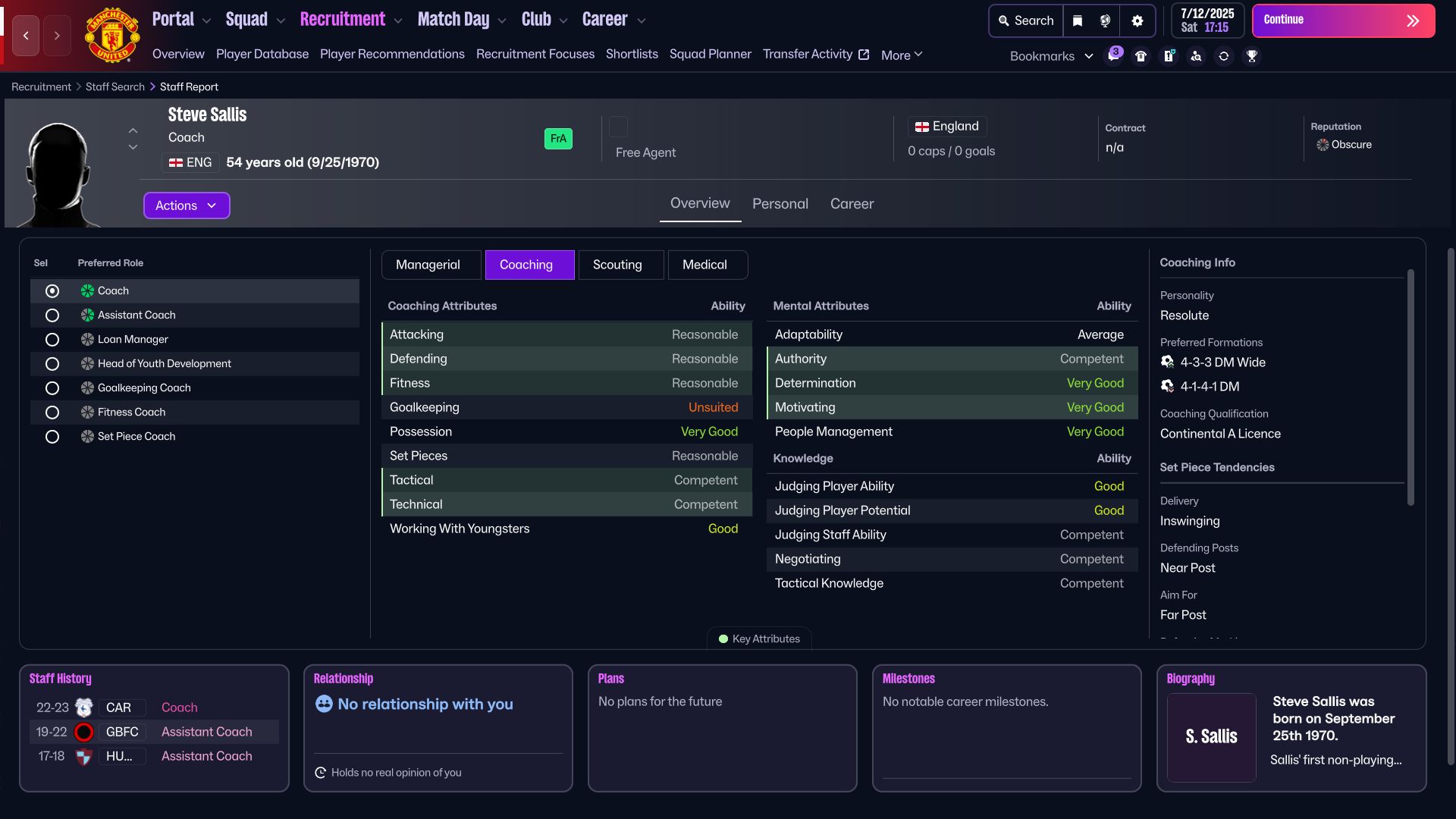Choose the Set Piece Coach role
The image size is (1456, 819).
pyautogui.click(x=52, y=436)
